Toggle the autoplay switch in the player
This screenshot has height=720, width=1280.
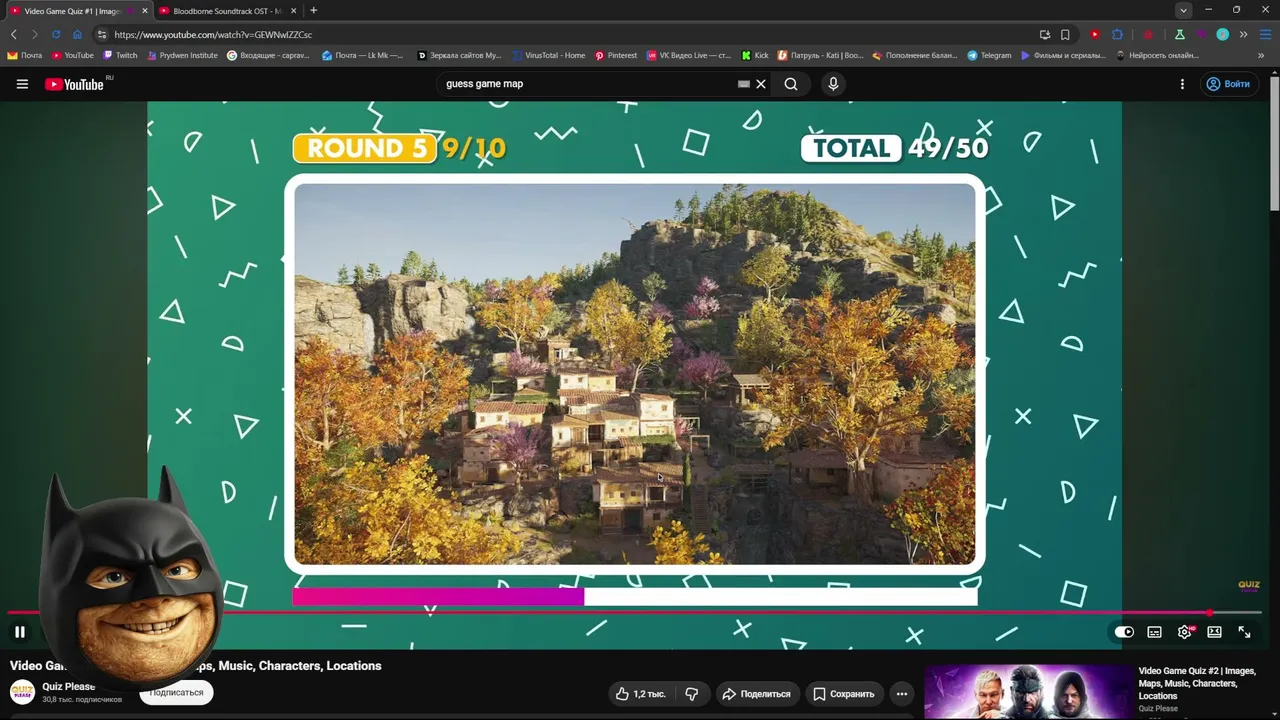pos(1124,632)
